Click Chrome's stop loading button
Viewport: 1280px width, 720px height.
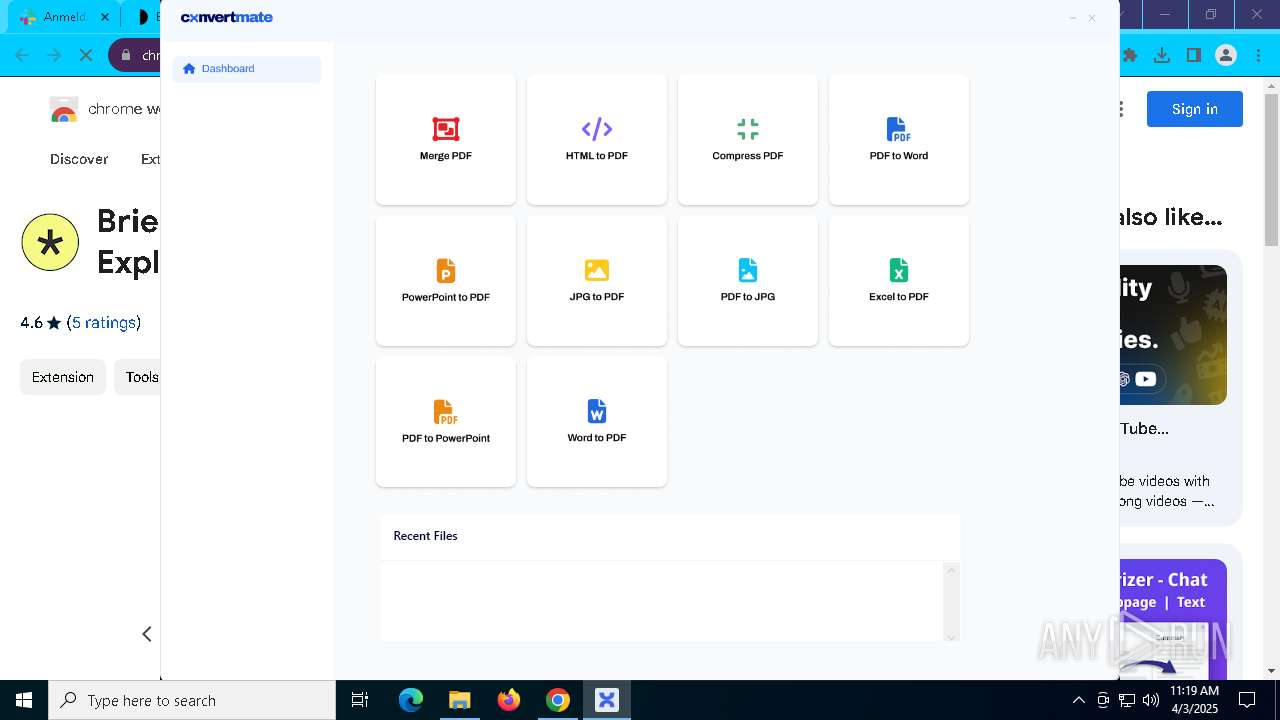coord(86,55)
